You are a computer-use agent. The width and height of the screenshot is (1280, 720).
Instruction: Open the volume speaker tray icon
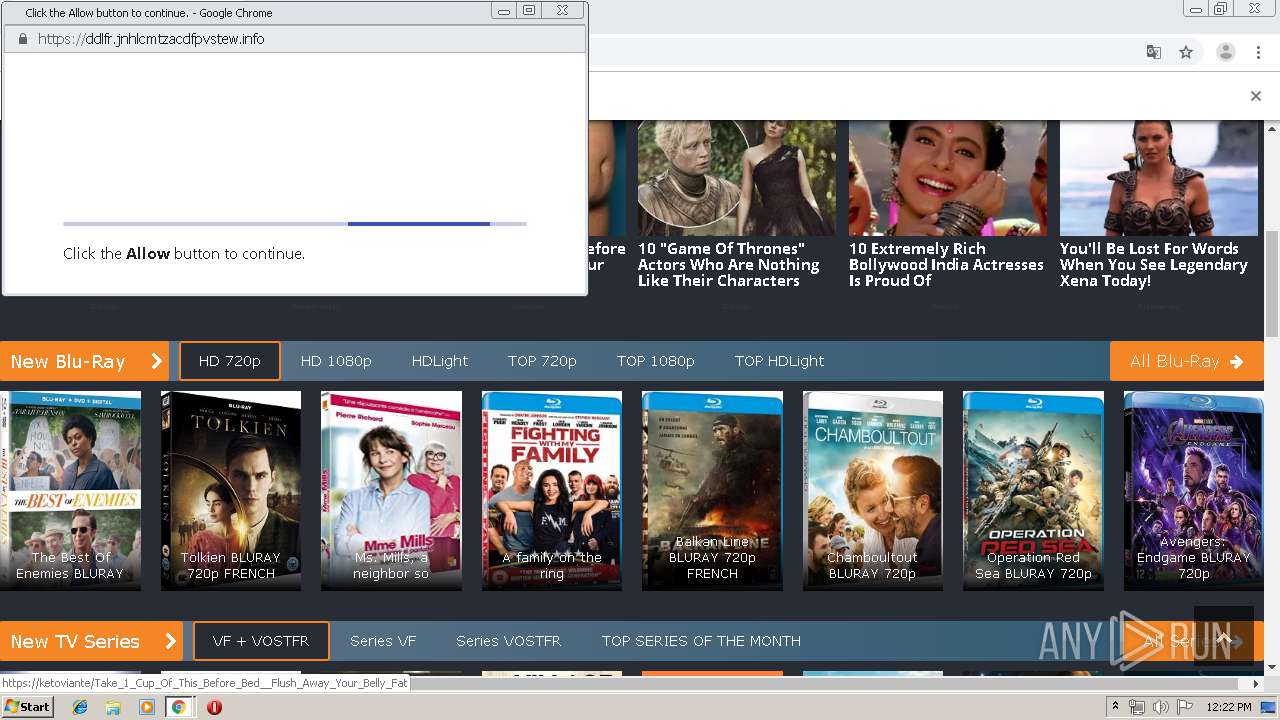[x=1161, y=707]
